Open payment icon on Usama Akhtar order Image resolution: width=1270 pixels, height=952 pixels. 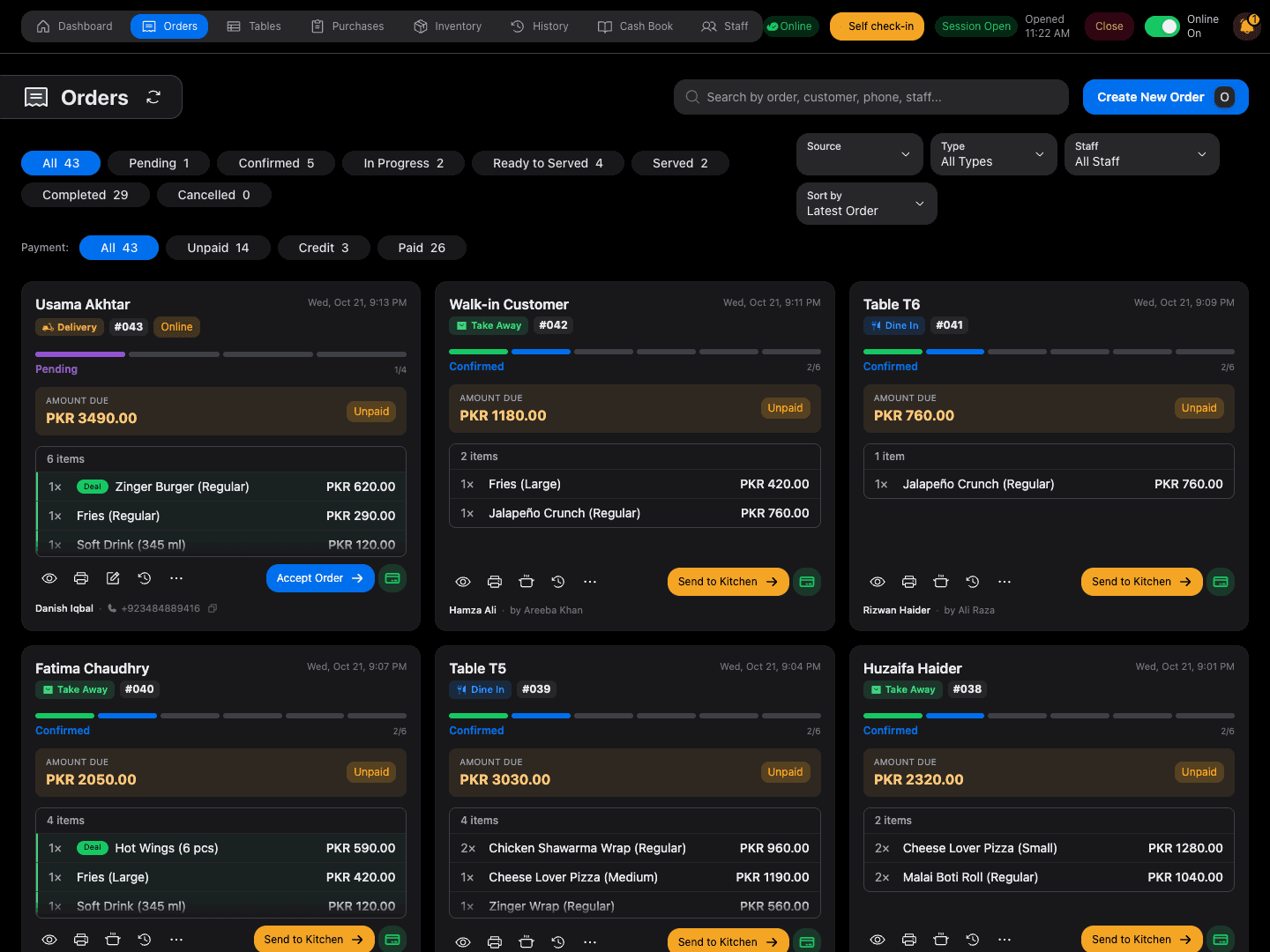tap(392, 578)
